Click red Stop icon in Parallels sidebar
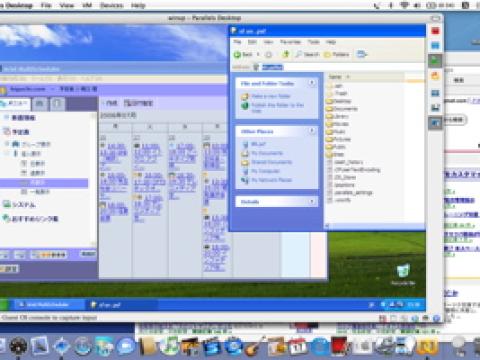Viewport: 480px width, 360px height. (x=435, y=31)
